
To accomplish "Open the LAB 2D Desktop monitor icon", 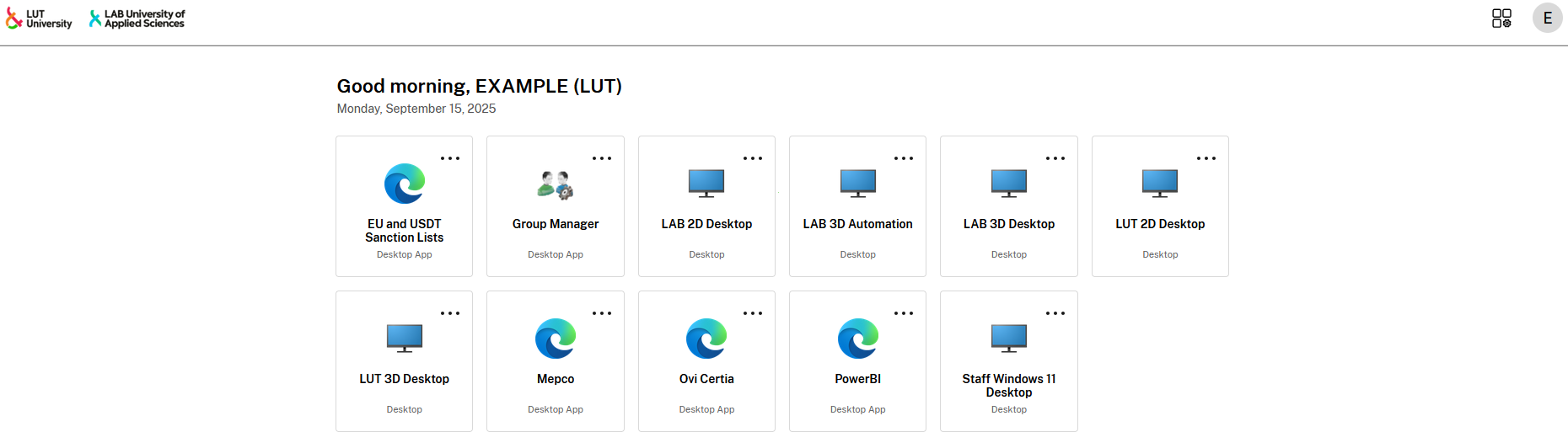I will click(x=706, y=184).
